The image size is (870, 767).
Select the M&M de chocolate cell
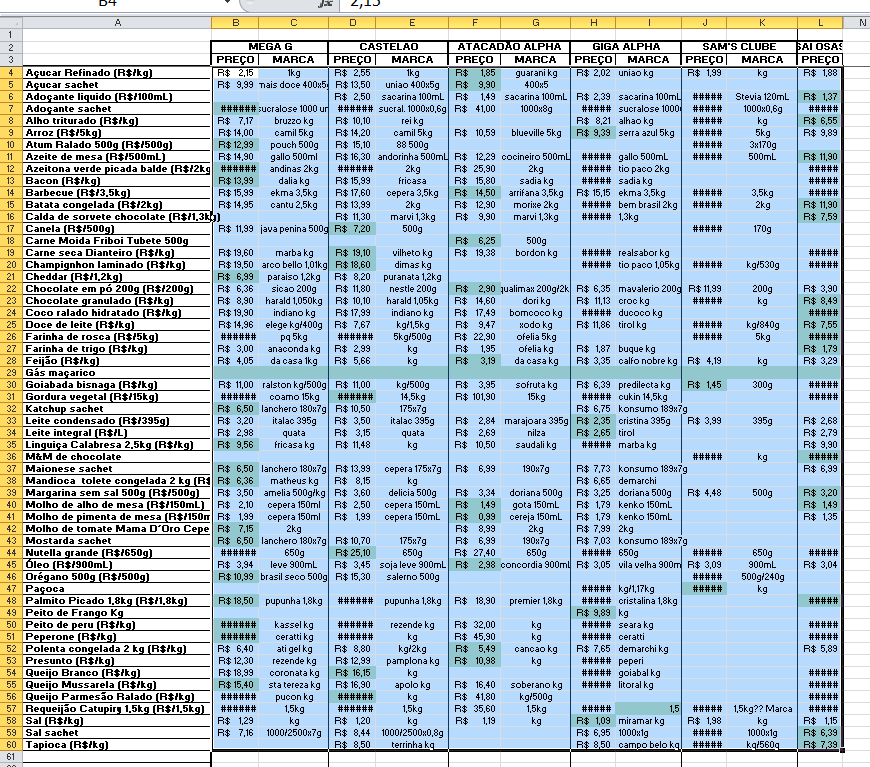[117, 457]
